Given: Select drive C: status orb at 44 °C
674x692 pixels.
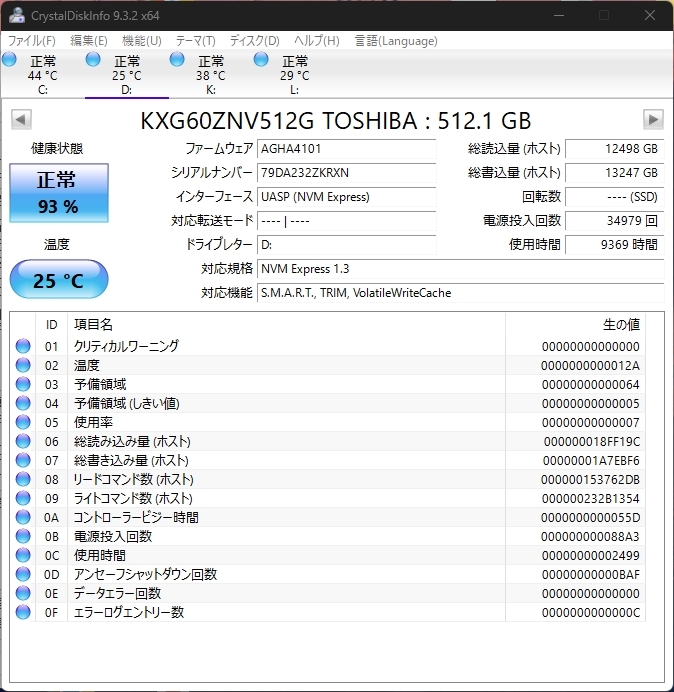Looking at the screenshot, I should (10, 61).
